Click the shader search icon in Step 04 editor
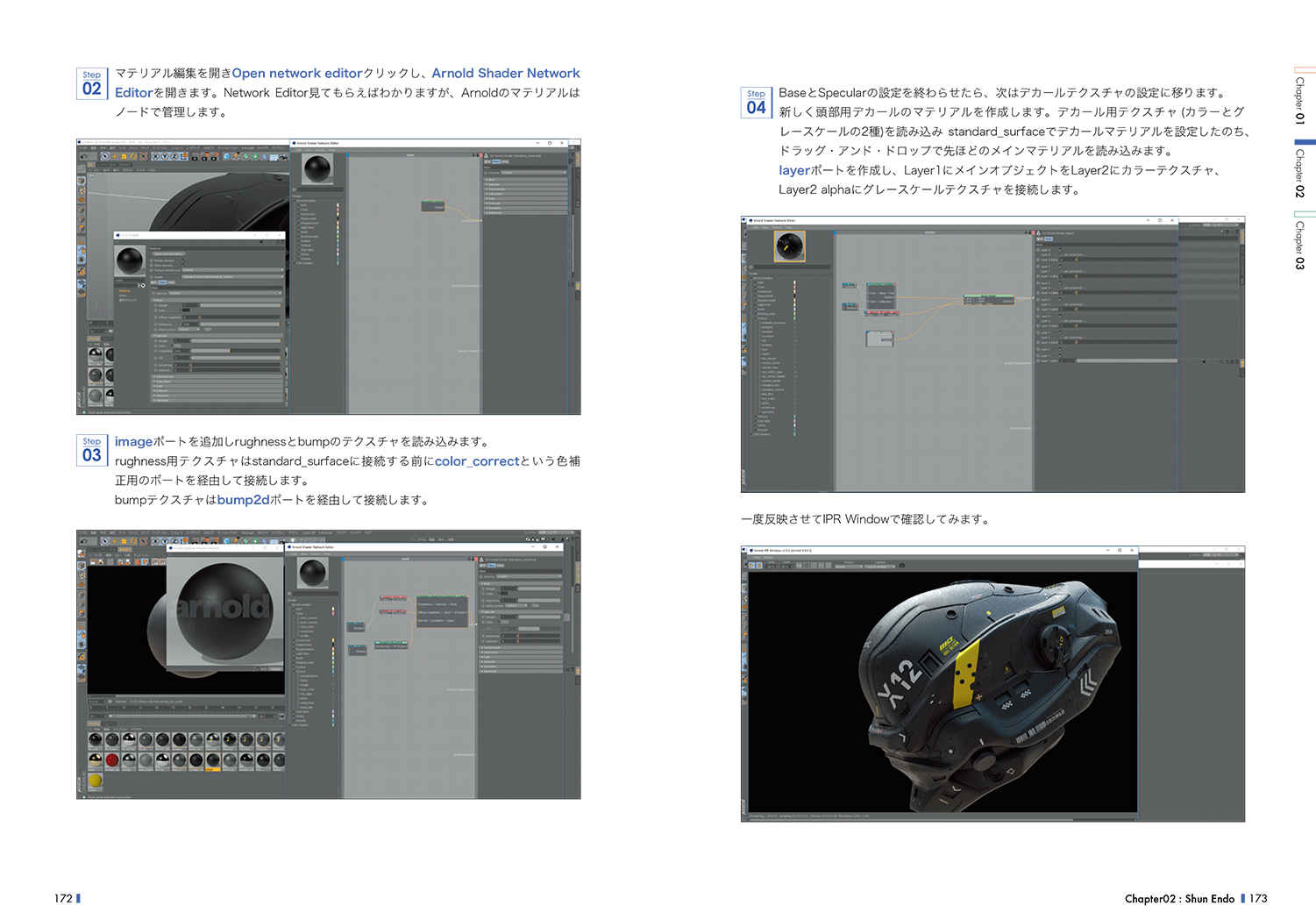Image resolution: width=1316 pixels, height=920 pixels. [x=751, y=267]
